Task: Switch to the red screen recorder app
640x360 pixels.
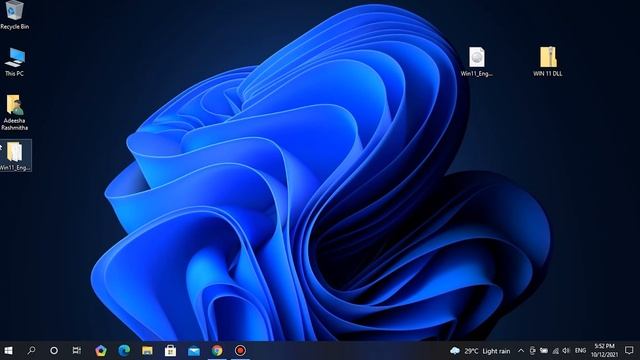Action: pos(240,351)
